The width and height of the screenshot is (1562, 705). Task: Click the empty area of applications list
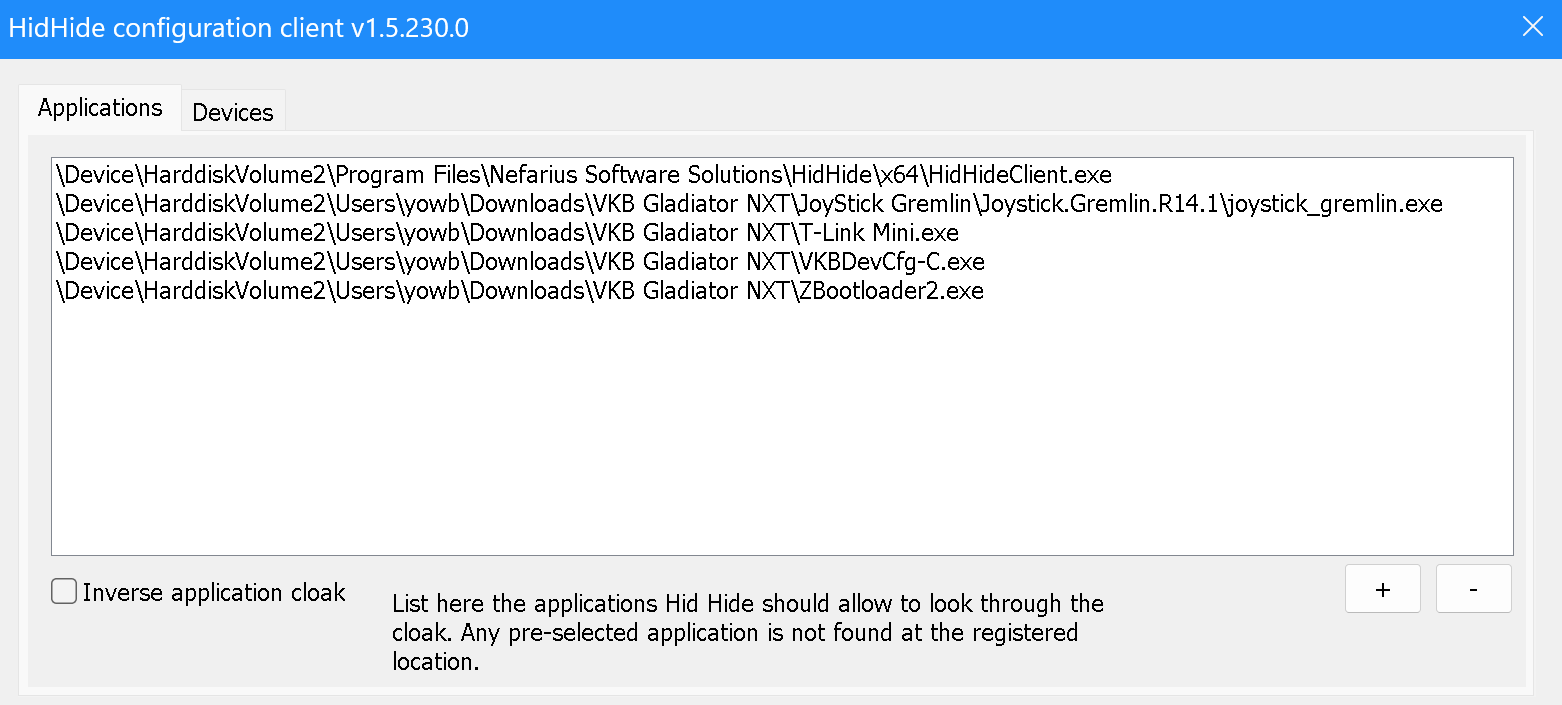(782, 430)
